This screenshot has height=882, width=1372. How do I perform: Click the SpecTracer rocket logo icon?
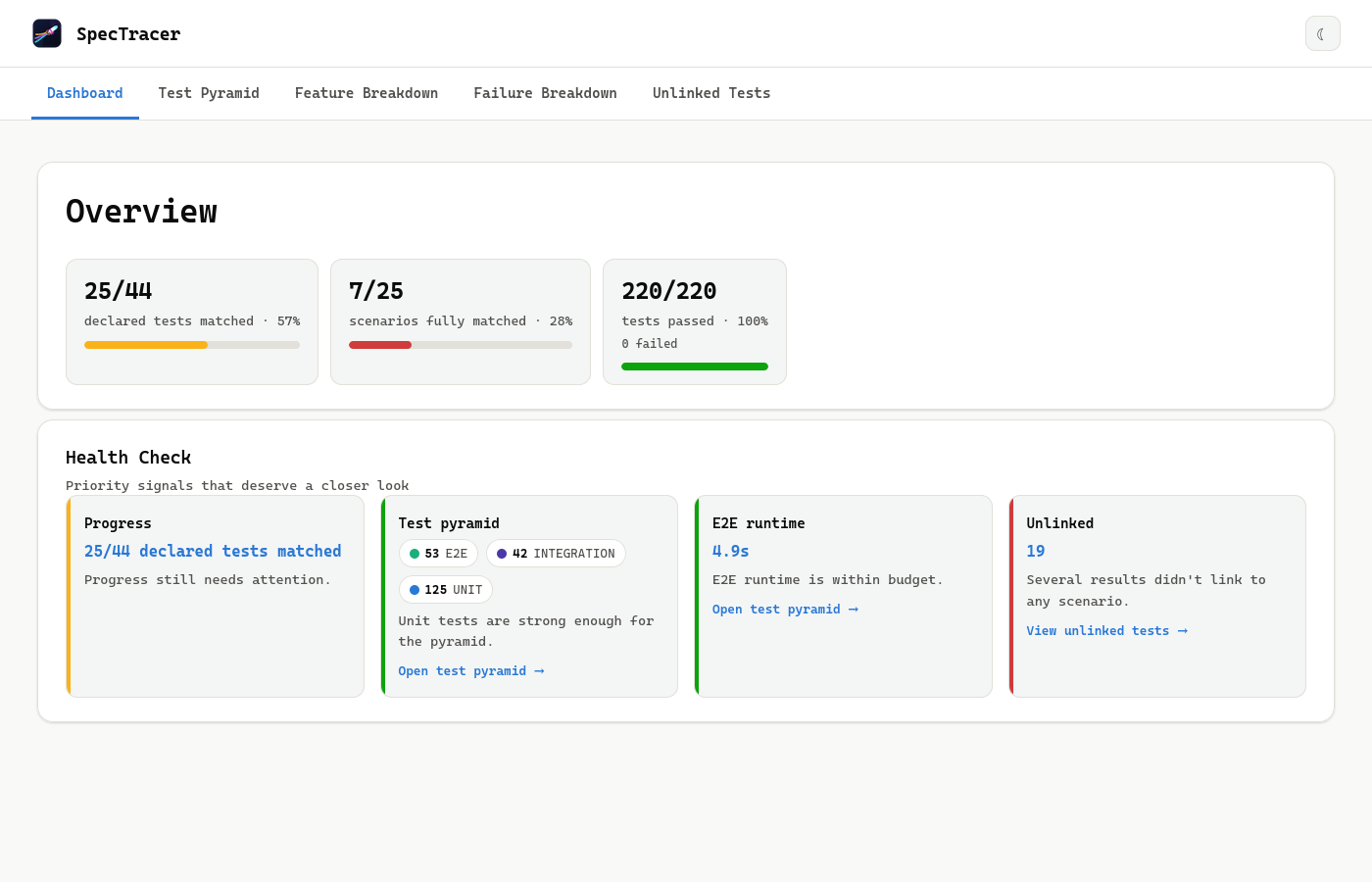tap(47, 33)
